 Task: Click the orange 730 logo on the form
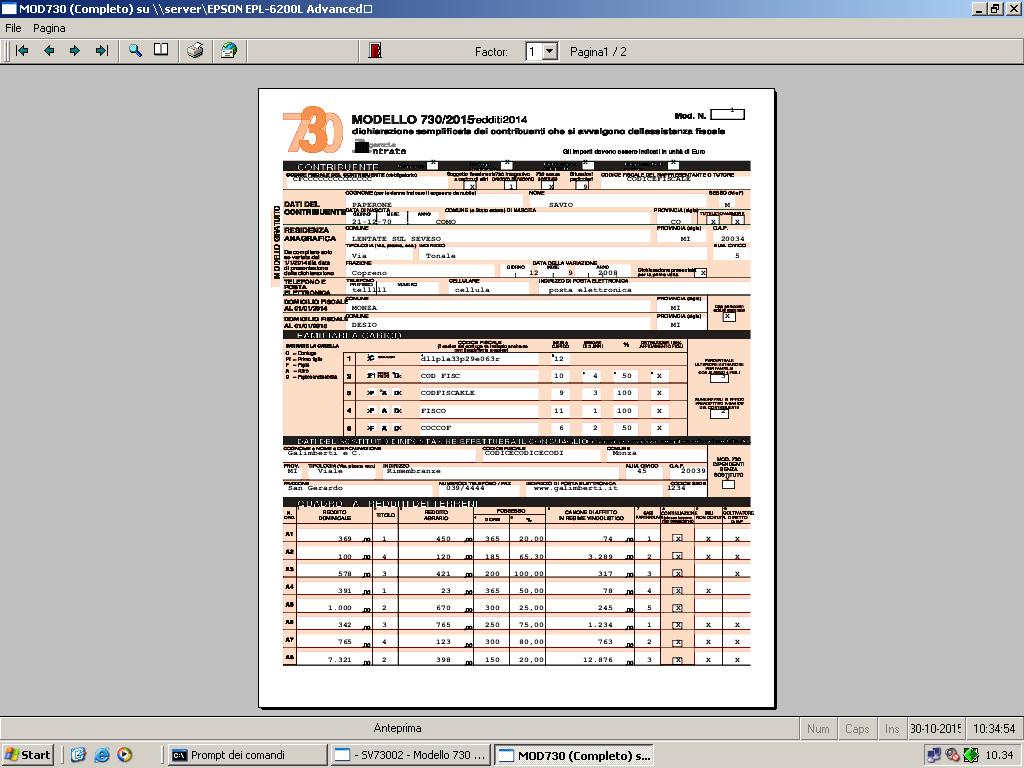click(x=313, y=129)
